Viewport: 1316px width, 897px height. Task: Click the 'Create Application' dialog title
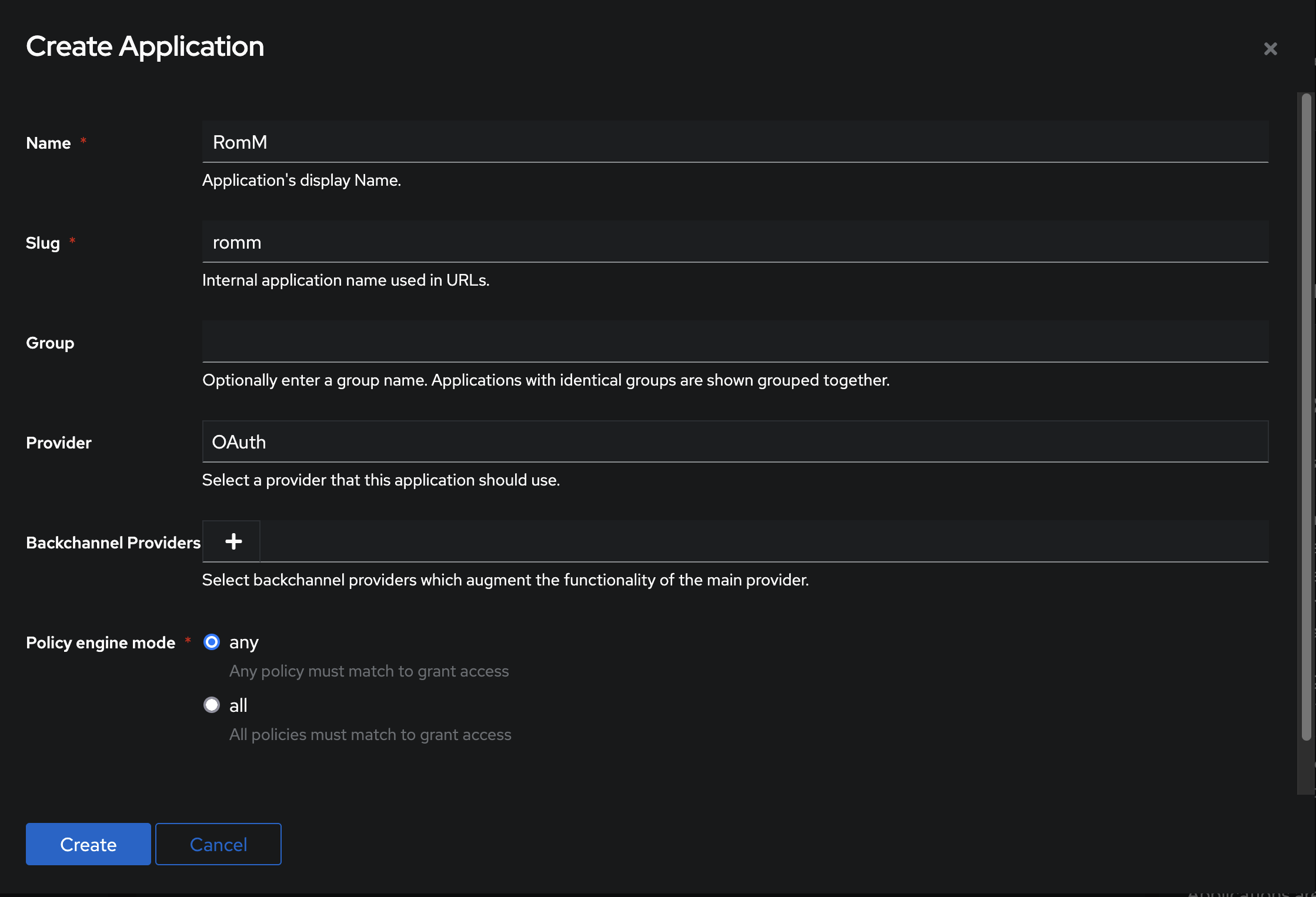click(145, 46)
